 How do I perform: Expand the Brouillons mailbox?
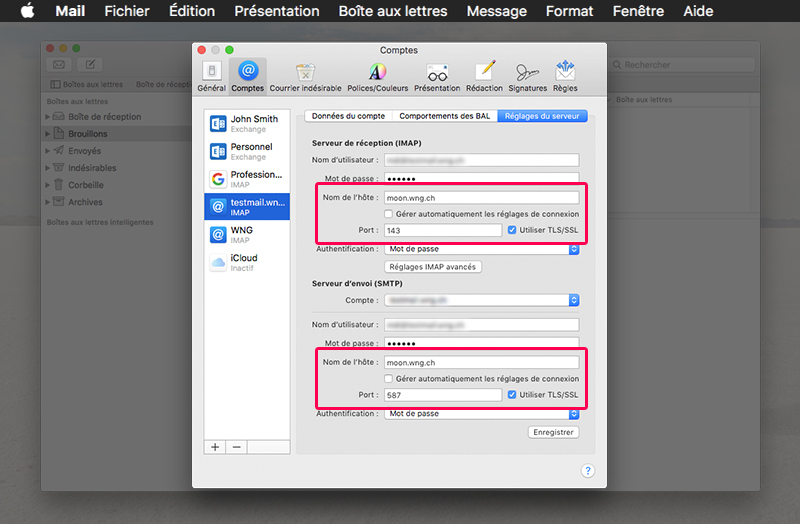point(47,134)
